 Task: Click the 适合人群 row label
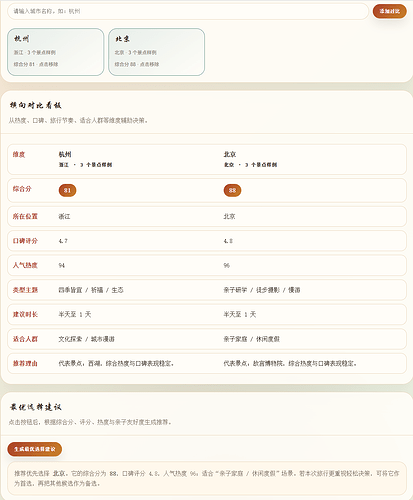[25, 339]
